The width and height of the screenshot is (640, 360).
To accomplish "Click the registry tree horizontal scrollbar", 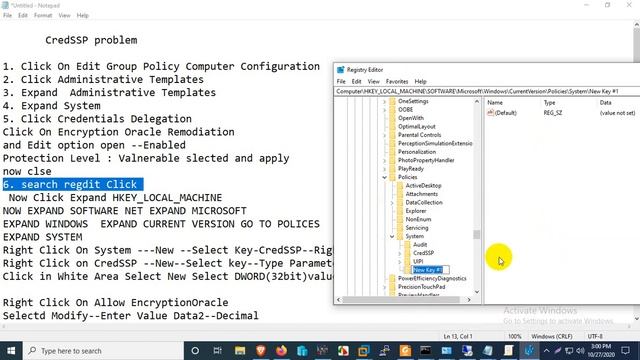I will coord(401,300).
